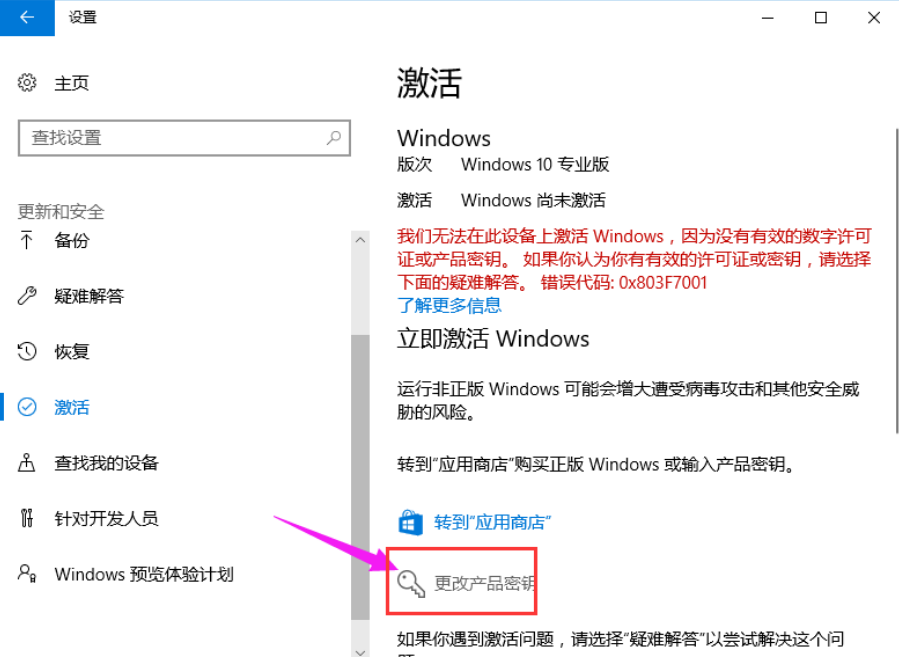This screenshot has width=899, height=657.
Task: Open 查找我的设备 person locator icon
Action: click(26, 462)
